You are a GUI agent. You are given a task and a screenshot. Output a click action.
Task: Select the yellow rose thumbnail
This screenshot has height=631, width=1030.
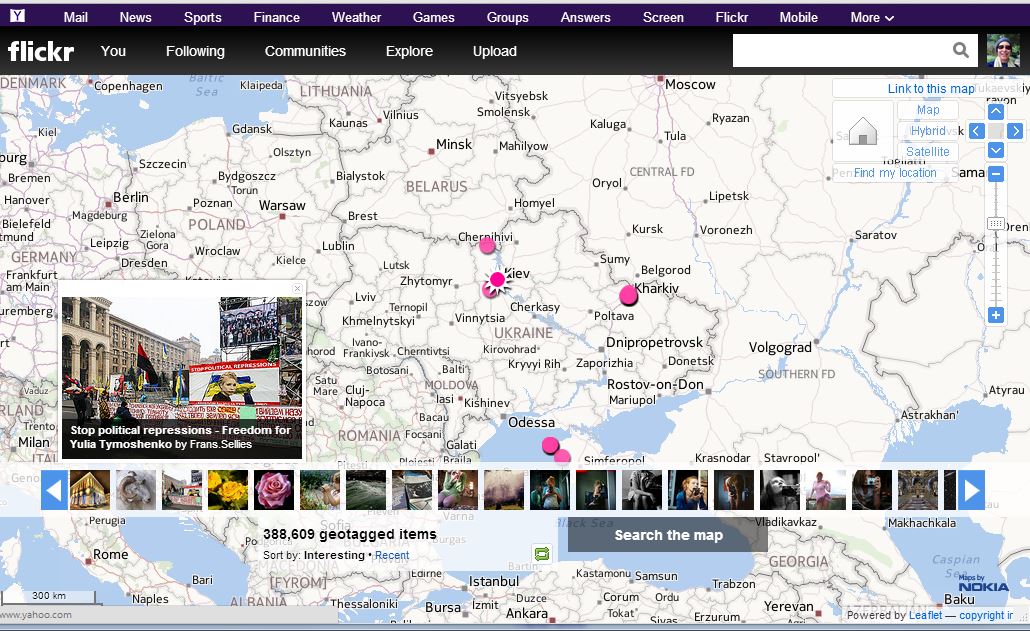228,490
